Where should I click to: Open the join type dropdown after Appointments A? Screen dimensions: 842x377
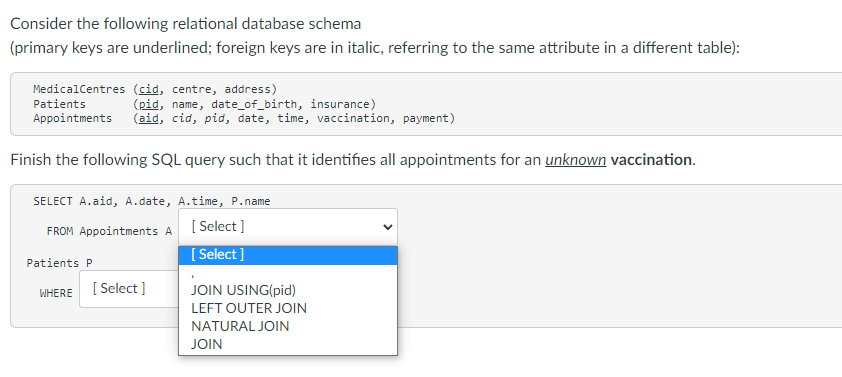[288, 227]
